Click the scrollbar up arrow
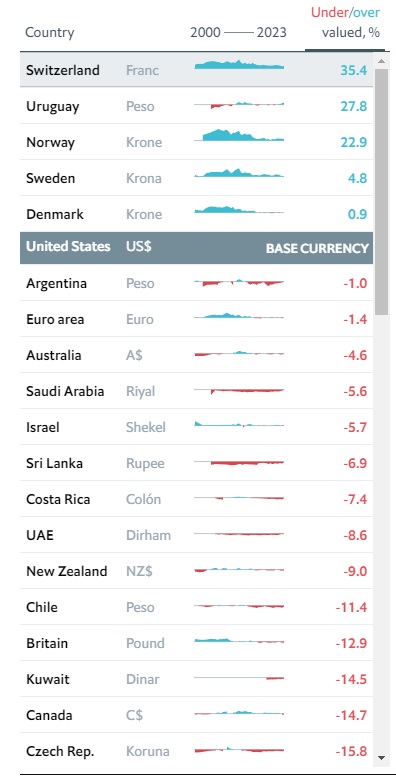 point(381,61)
